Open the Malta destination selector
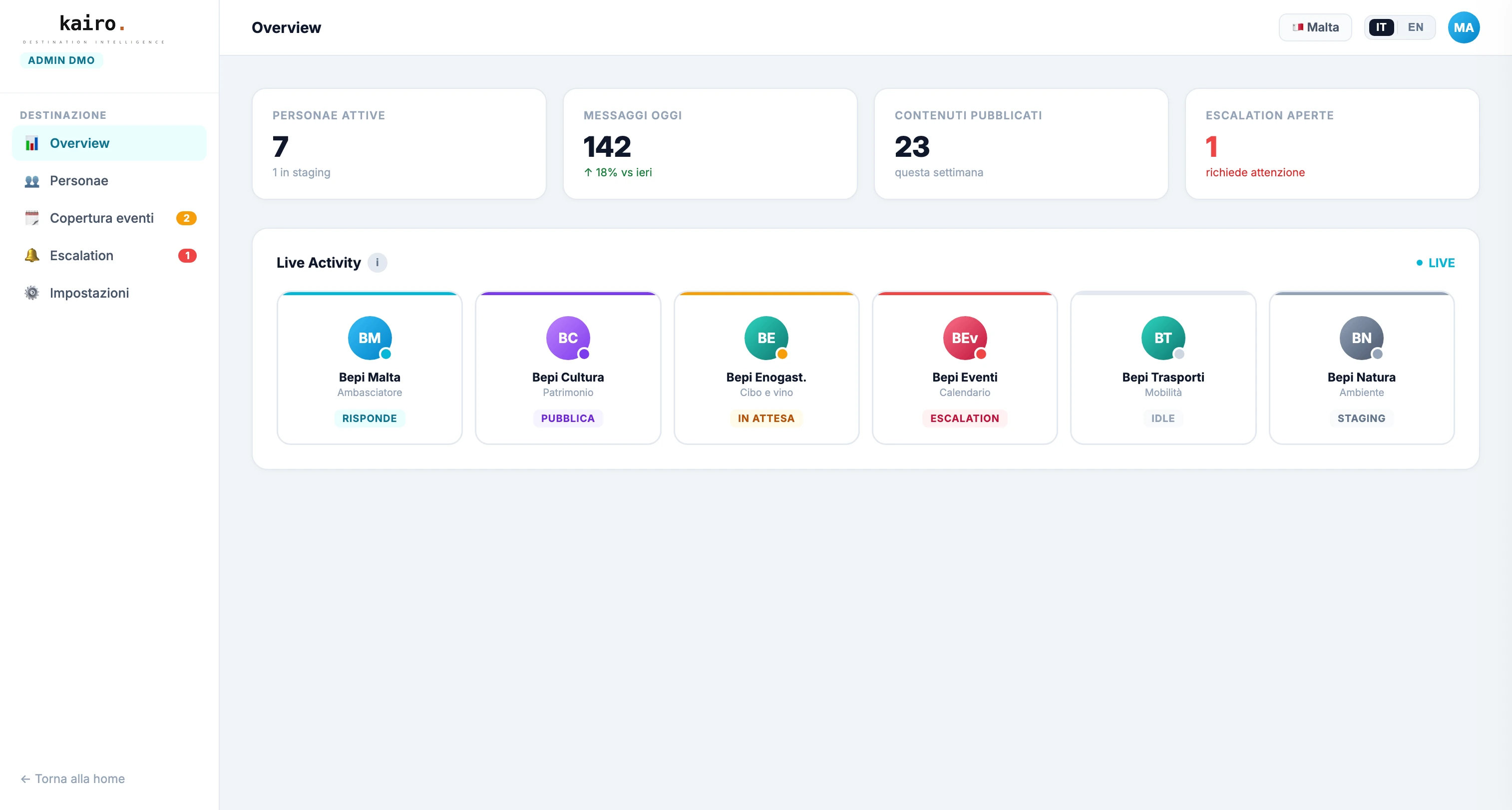Viewport: 1512px width, 810px height. [x=1315, y=27]
